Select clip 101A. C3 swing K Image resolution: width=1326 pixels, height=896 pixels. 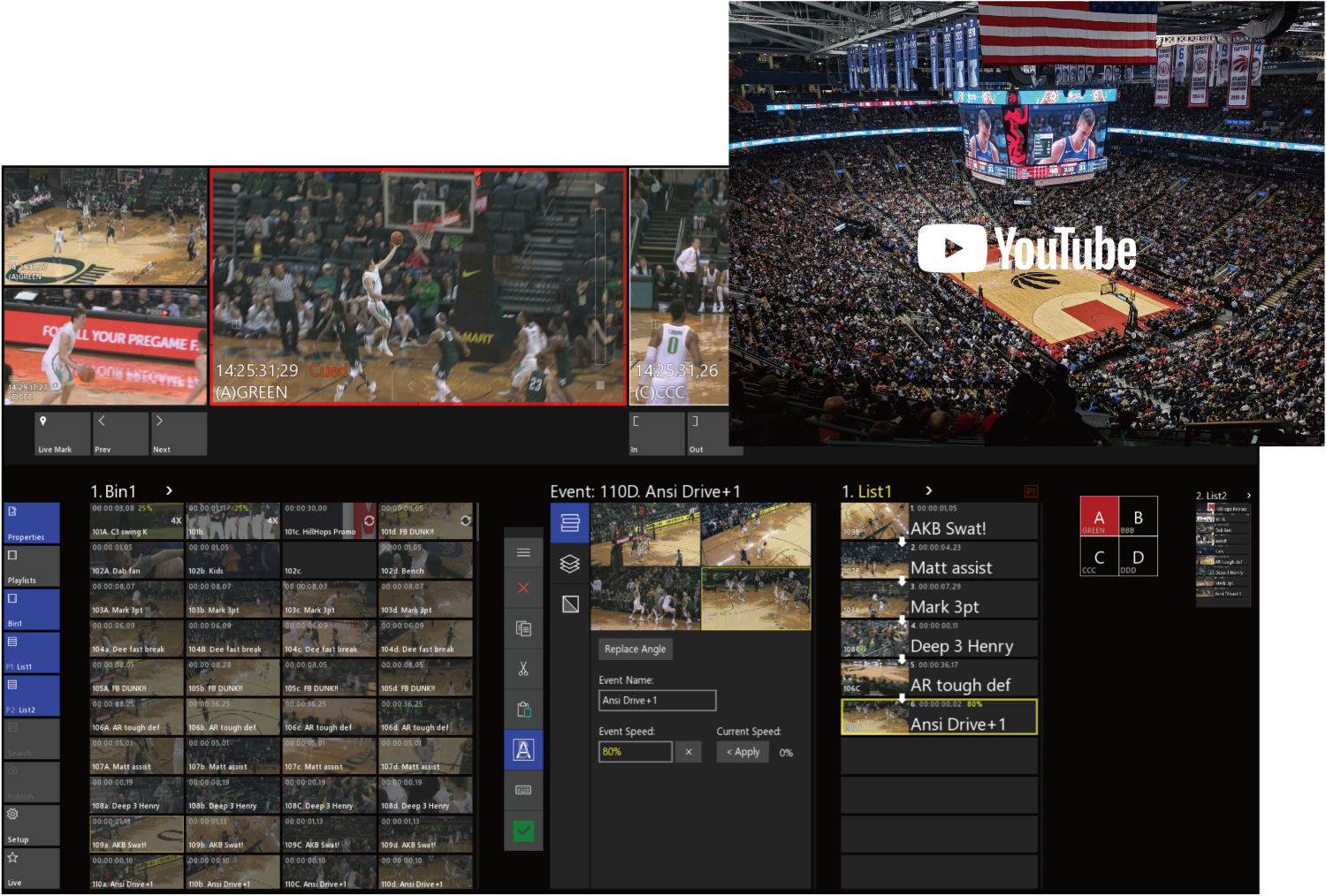tap(137, 521)
